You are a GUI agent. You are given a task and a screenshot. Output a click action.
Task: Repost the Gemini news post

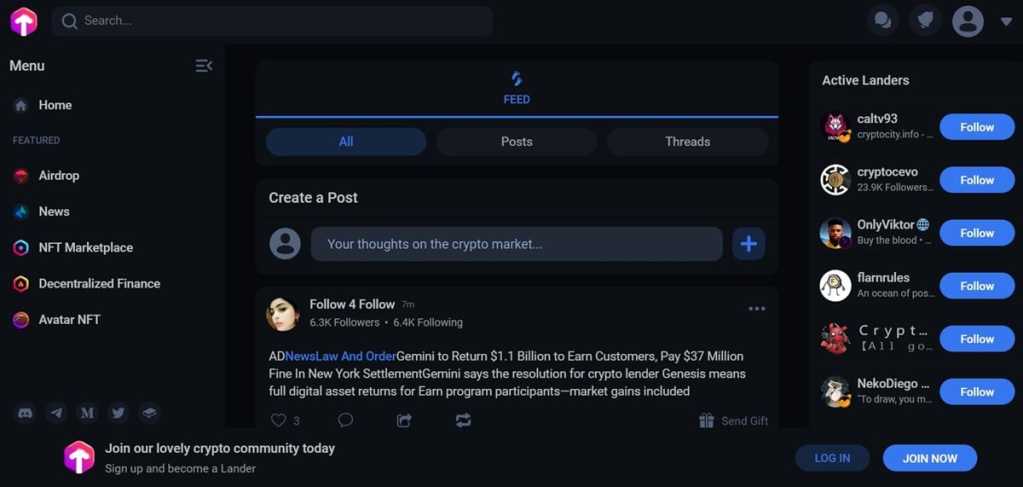click(463, 420)
